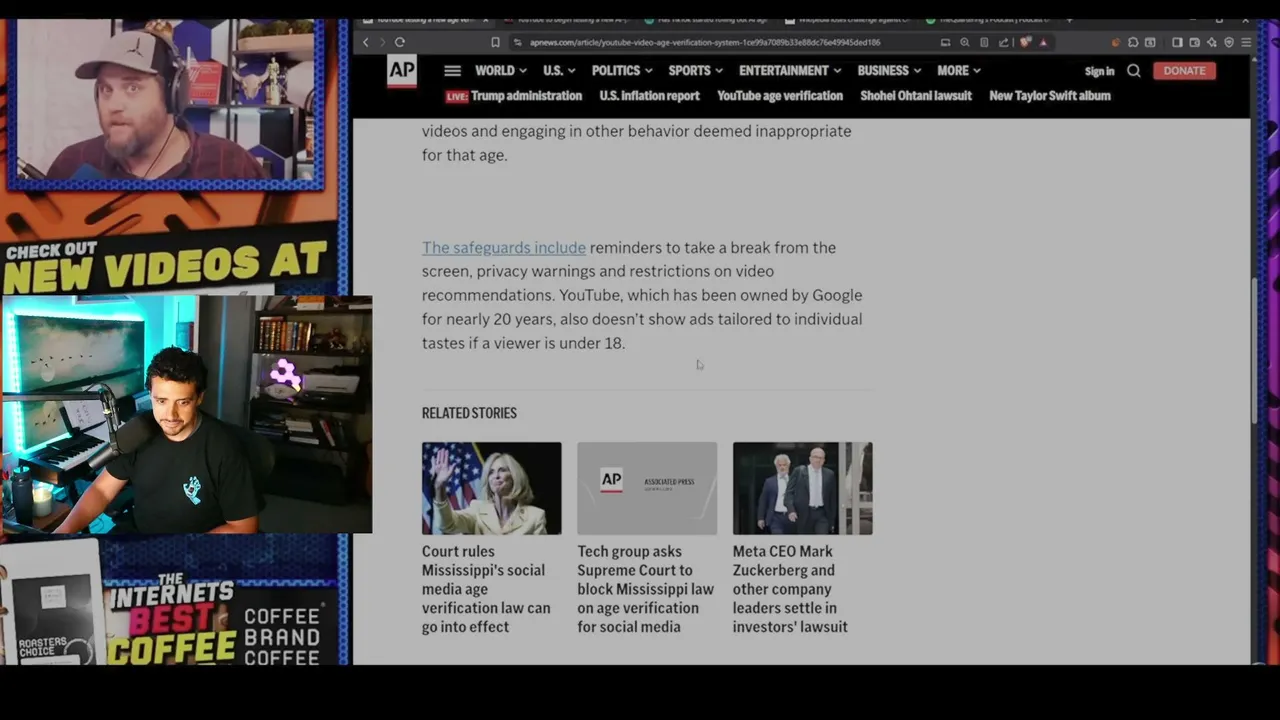Open Shohei Ohtani lawsuit link
Screen dimensions: 1280x720
(x=916, y=96)
